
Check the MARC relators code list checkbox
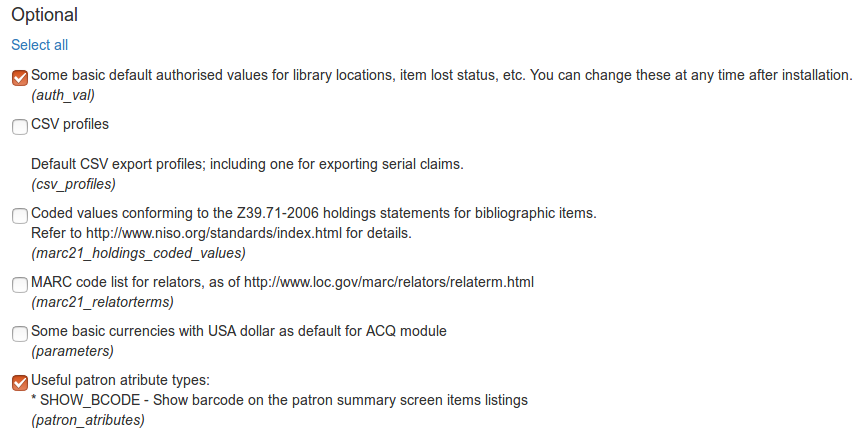[x=20, y=284]
